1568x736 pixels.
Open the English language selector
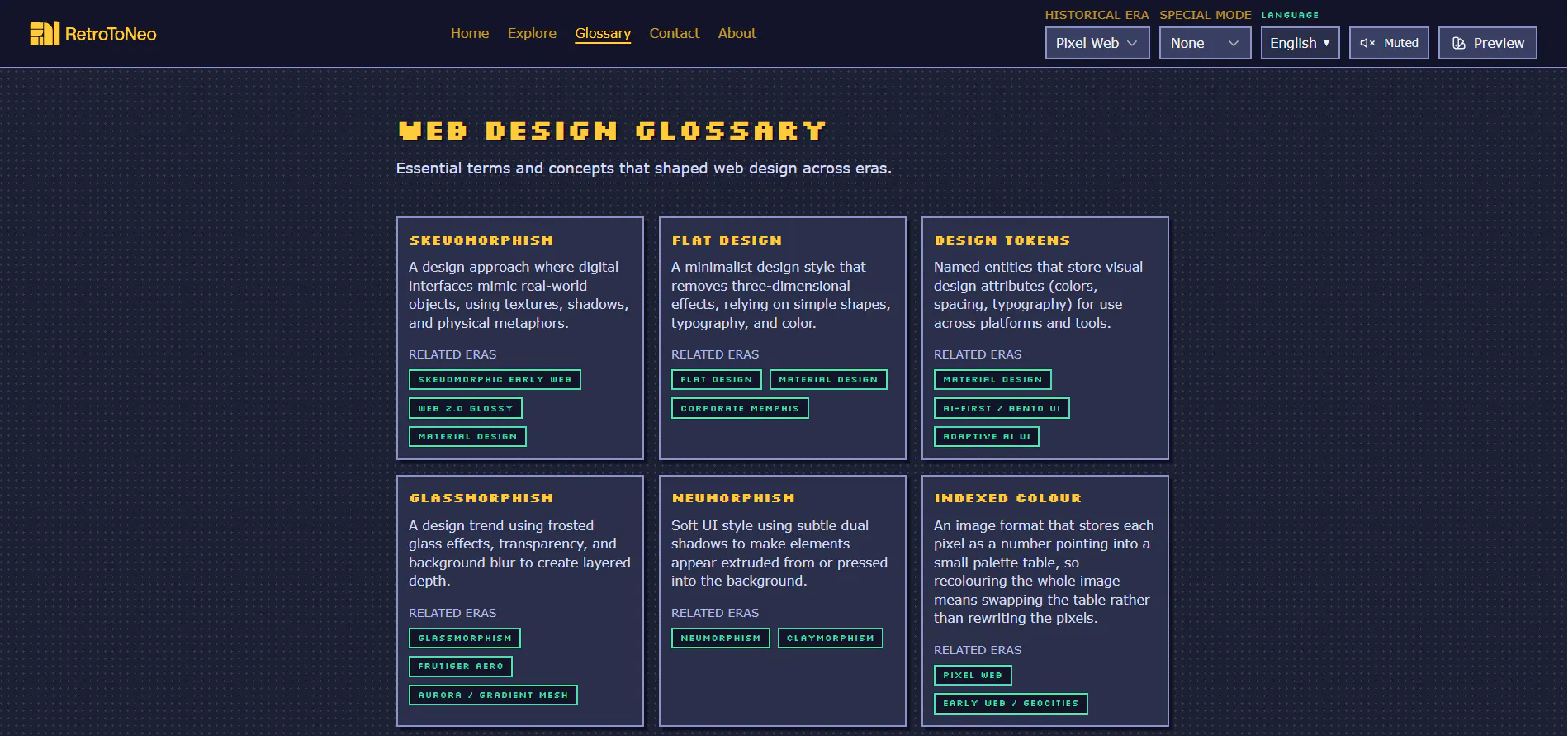coord(1300,43)
